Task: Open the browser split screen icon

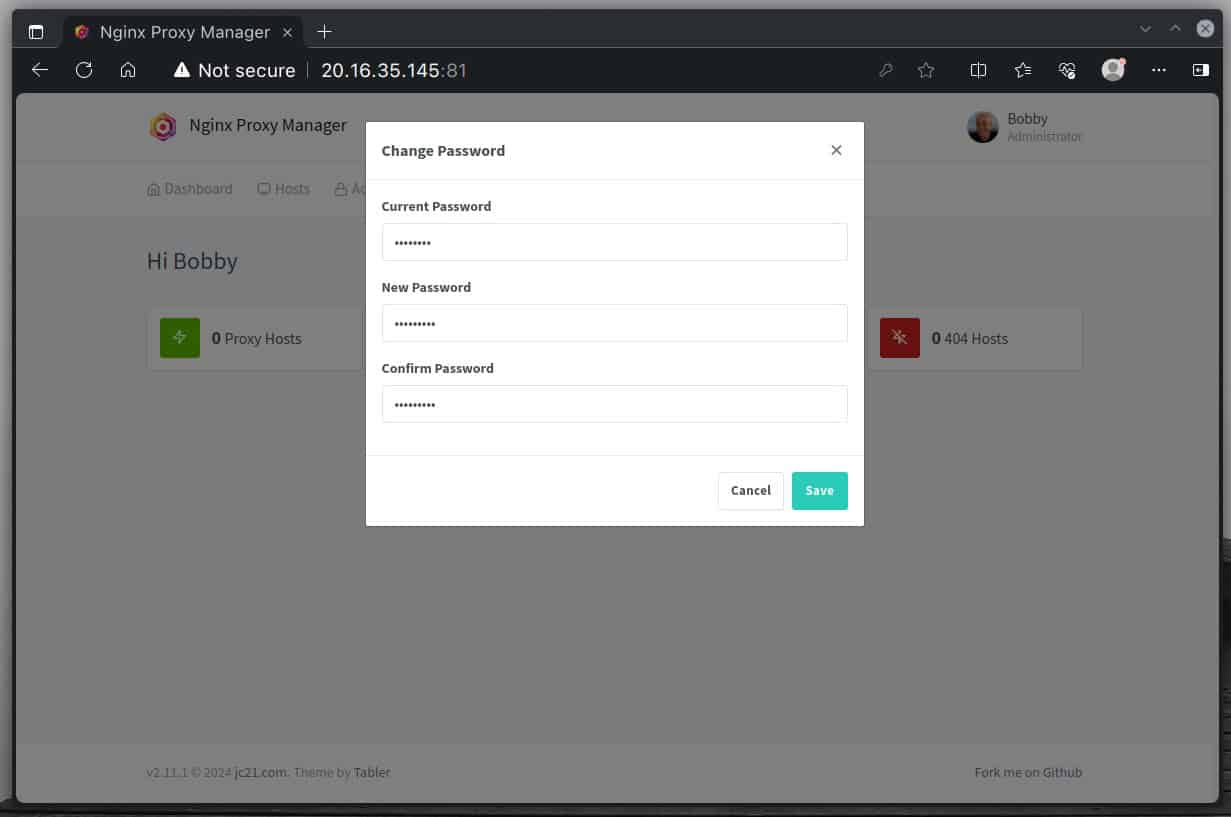Action: coord(977,70)
